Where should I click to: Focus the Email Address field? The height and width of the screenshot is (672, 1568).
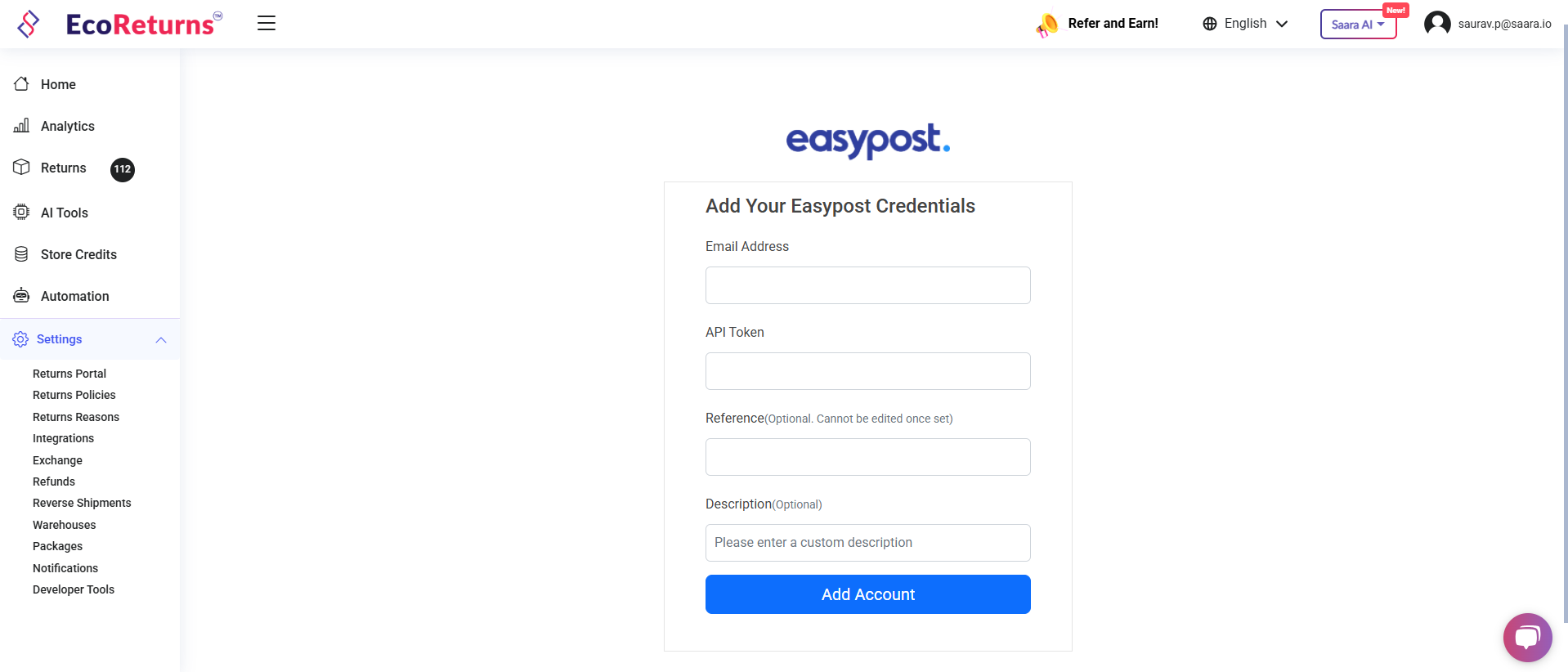pyautogui.click(x=867, y=285)
